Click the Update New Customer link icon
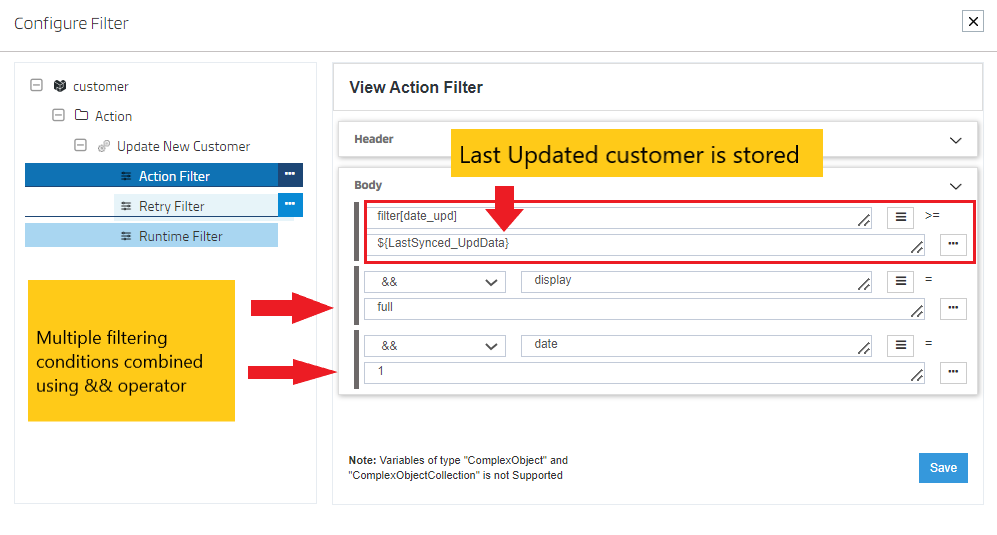 point(104,146)
